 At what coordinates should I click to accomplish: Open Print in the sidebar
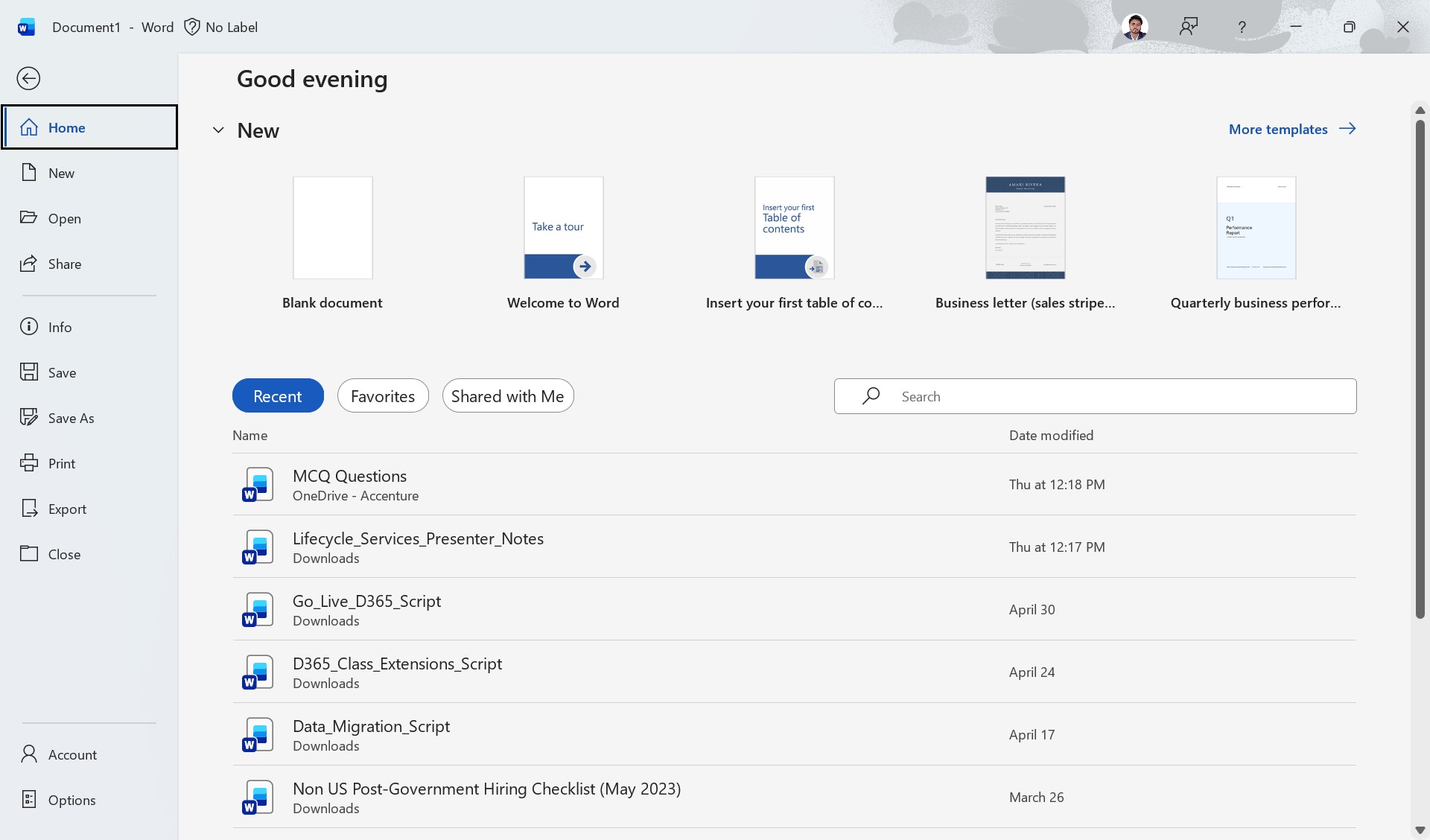(89, 463)
